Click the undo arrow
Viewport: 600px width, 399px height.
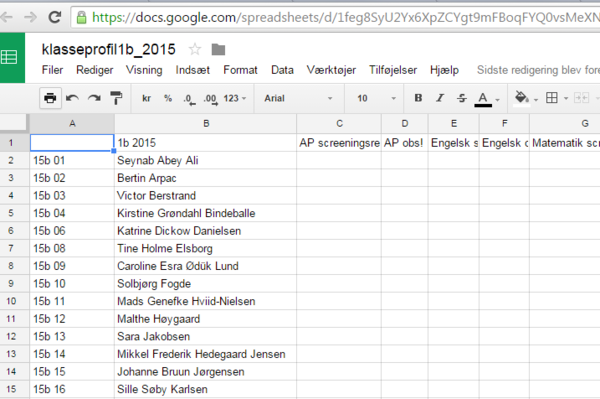tap(72, 98)
